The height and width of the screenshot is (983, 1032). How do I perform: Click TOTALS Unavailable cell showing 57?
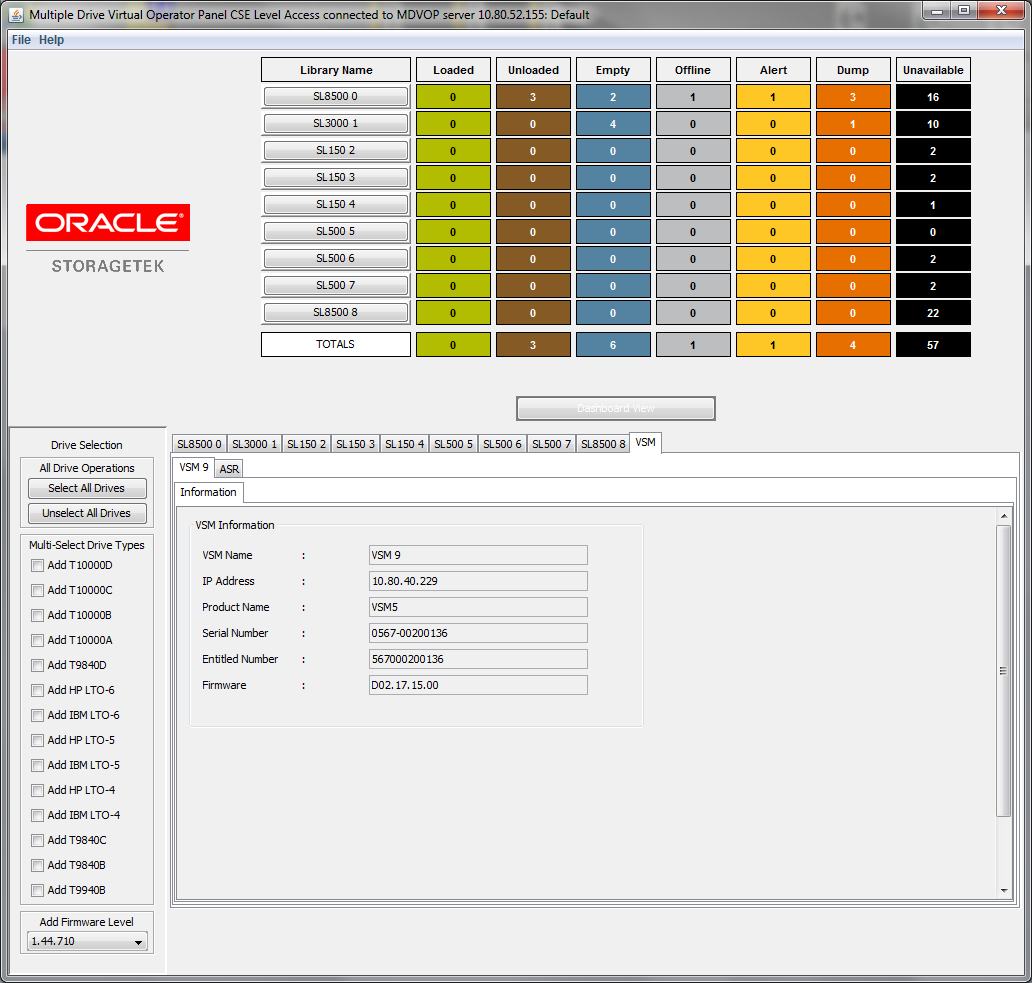tap(933, 345)
